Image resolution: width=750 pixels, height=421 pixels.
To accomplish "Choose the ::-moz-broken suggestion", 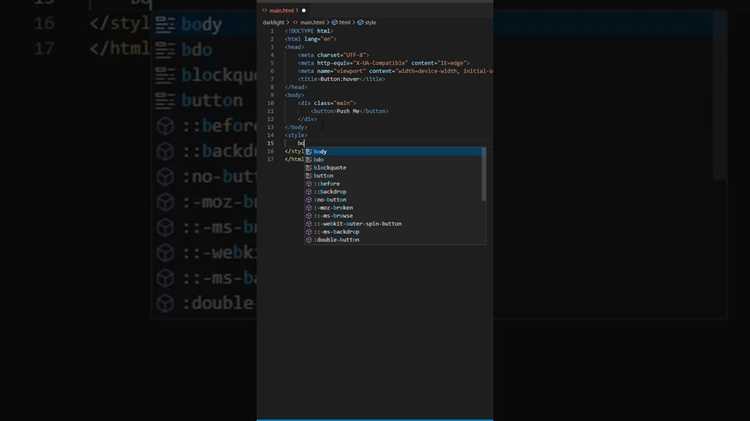I will 395,208.
